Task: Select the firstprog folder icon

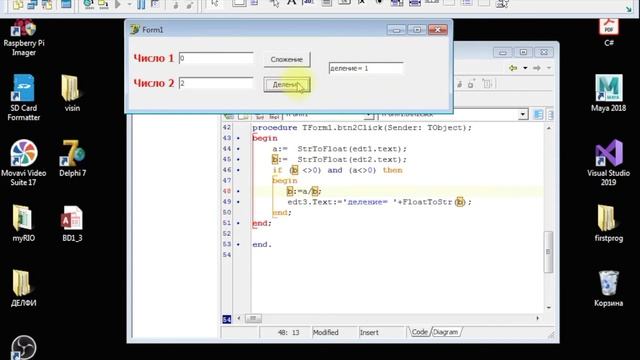Action: (x=608, y=223)
